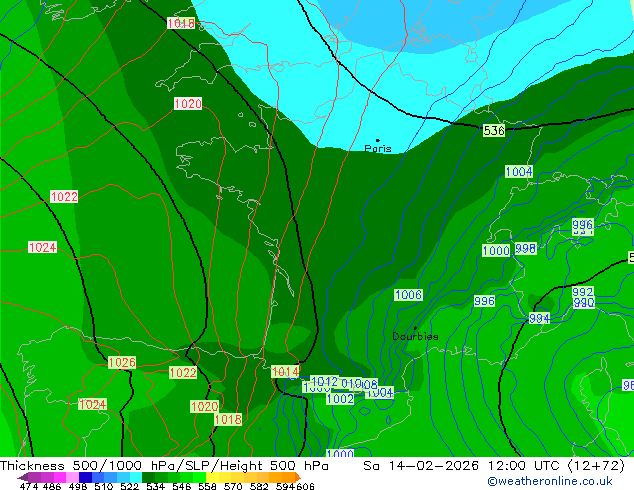Click the blue 990 isobar label
The image size is (634, 490).
pyautogui.click(x=583, y=302)
